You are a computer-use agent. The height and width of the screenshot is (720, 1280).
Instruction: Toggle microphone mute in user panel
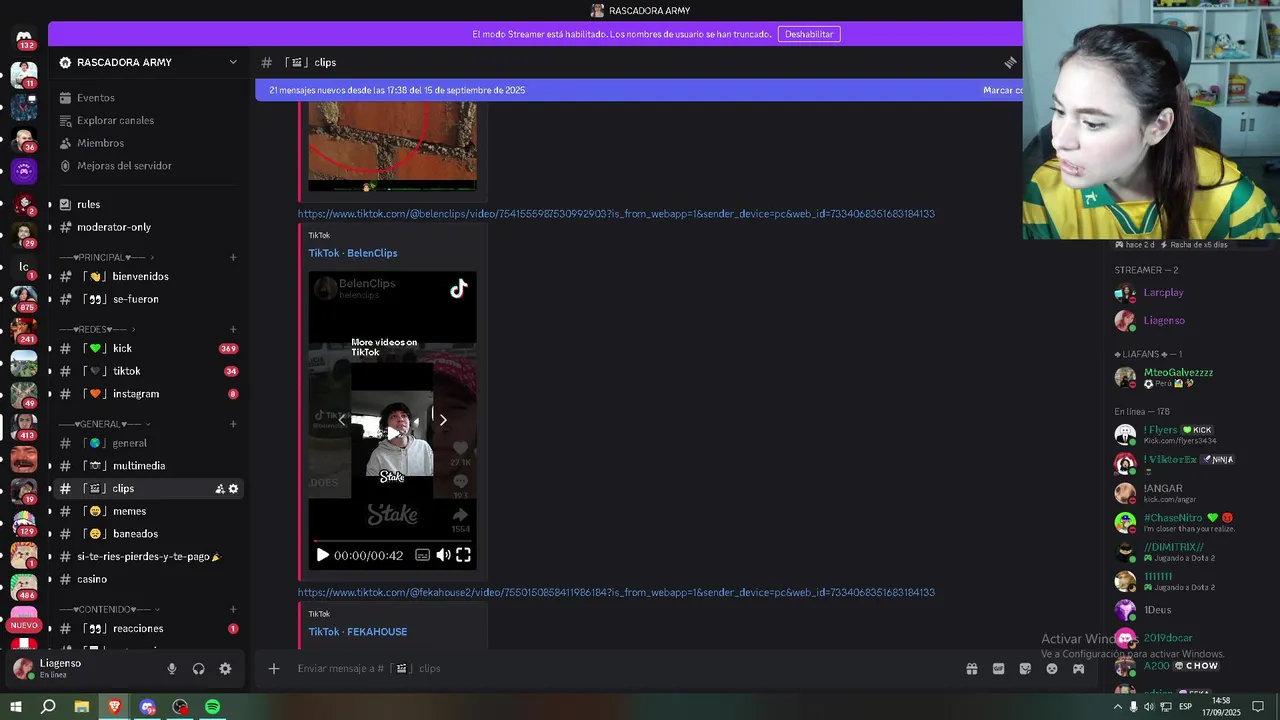click(172, 669)
